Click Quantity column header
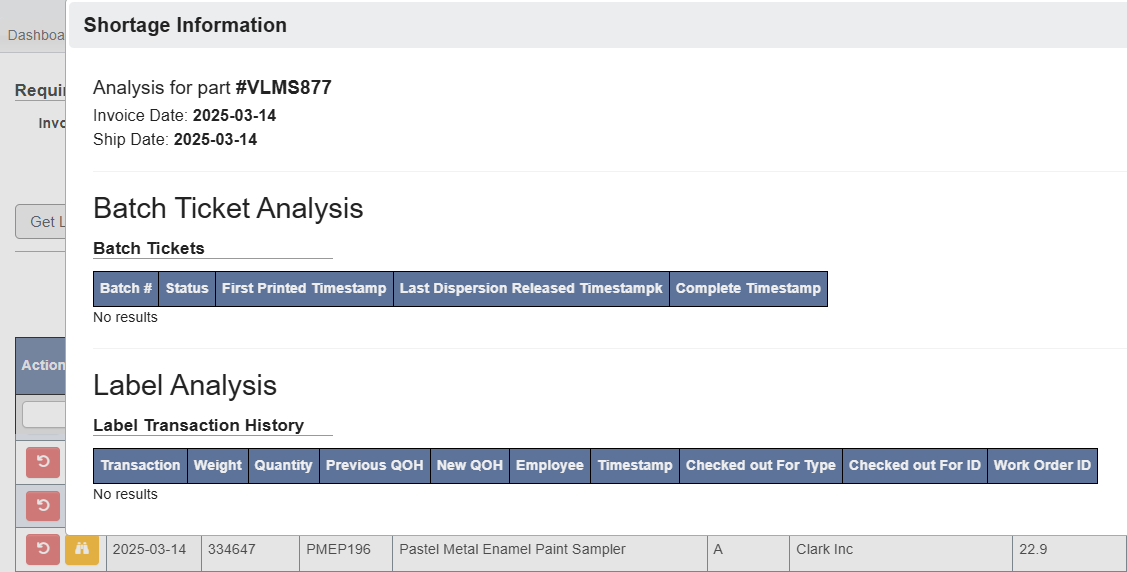Screen dimensions: 1127x572 284,466
